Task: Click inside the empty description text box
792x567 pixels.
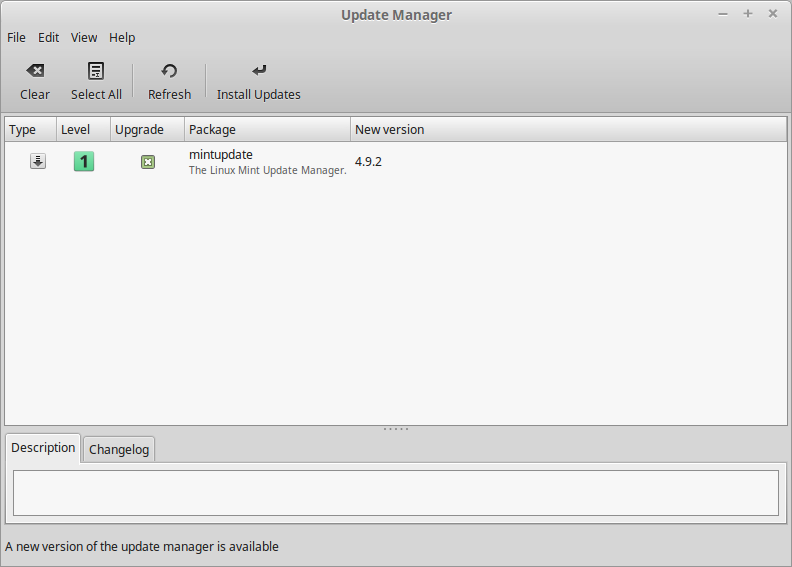Action: 396,493
